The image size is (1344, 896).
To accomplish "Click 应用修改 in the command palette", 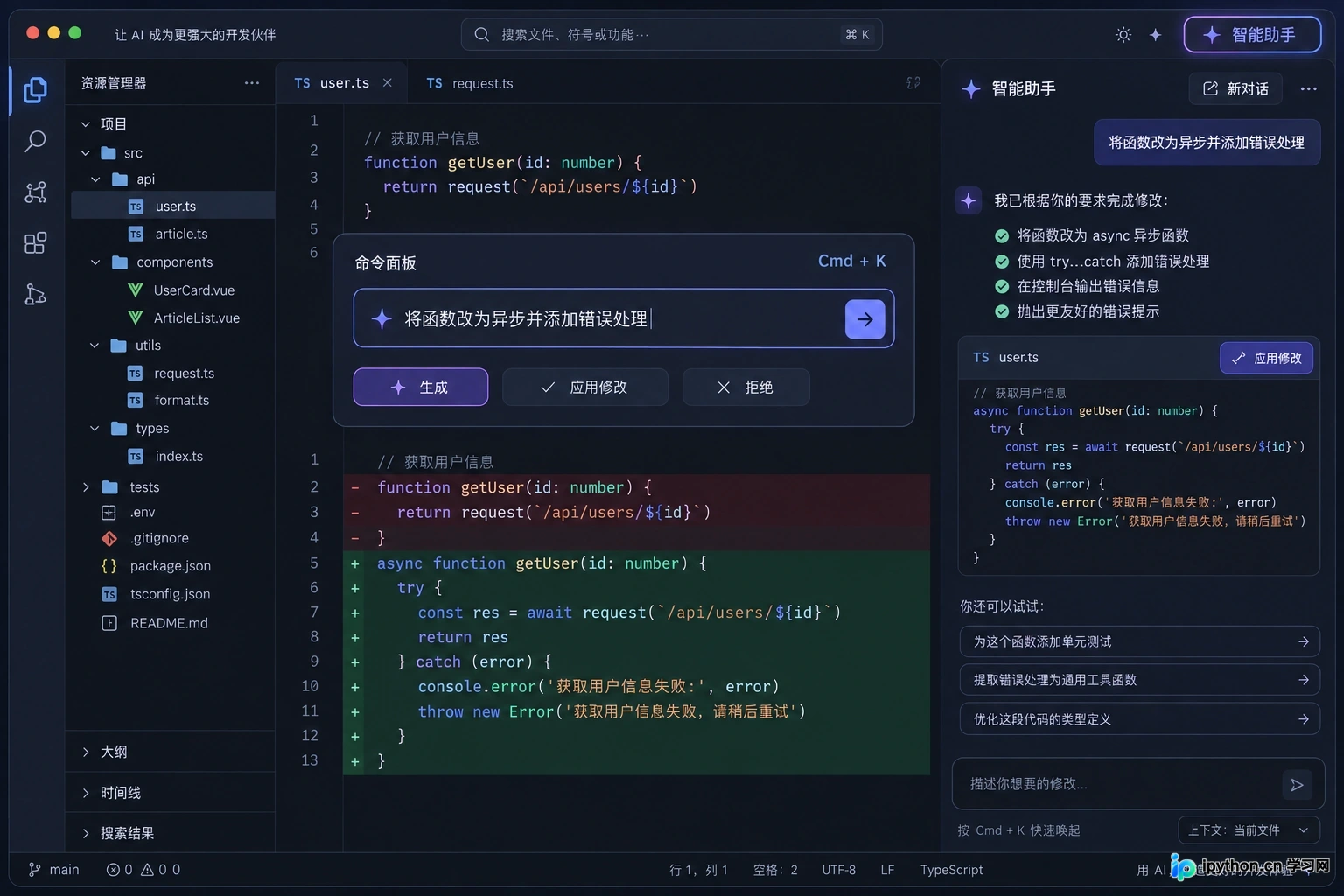I will click(x=584, y=387).
